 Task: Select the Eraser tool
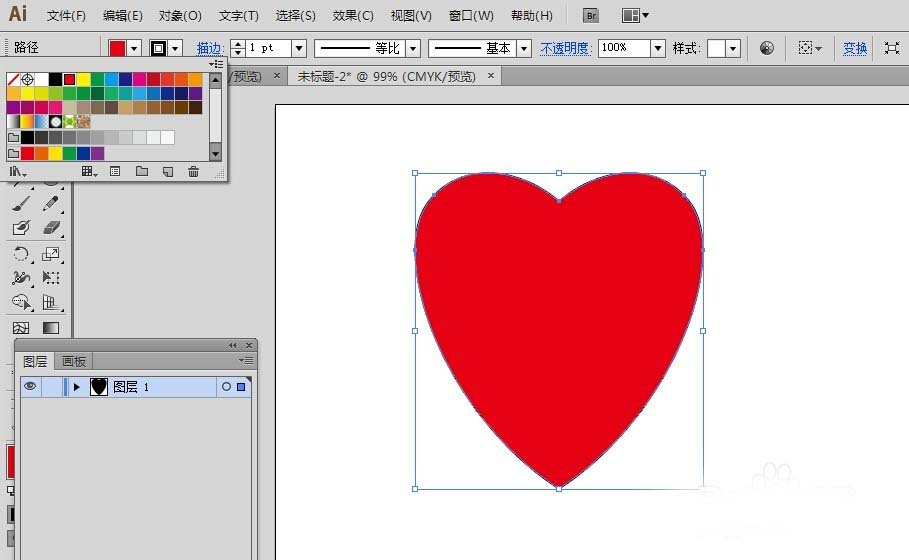51,229
